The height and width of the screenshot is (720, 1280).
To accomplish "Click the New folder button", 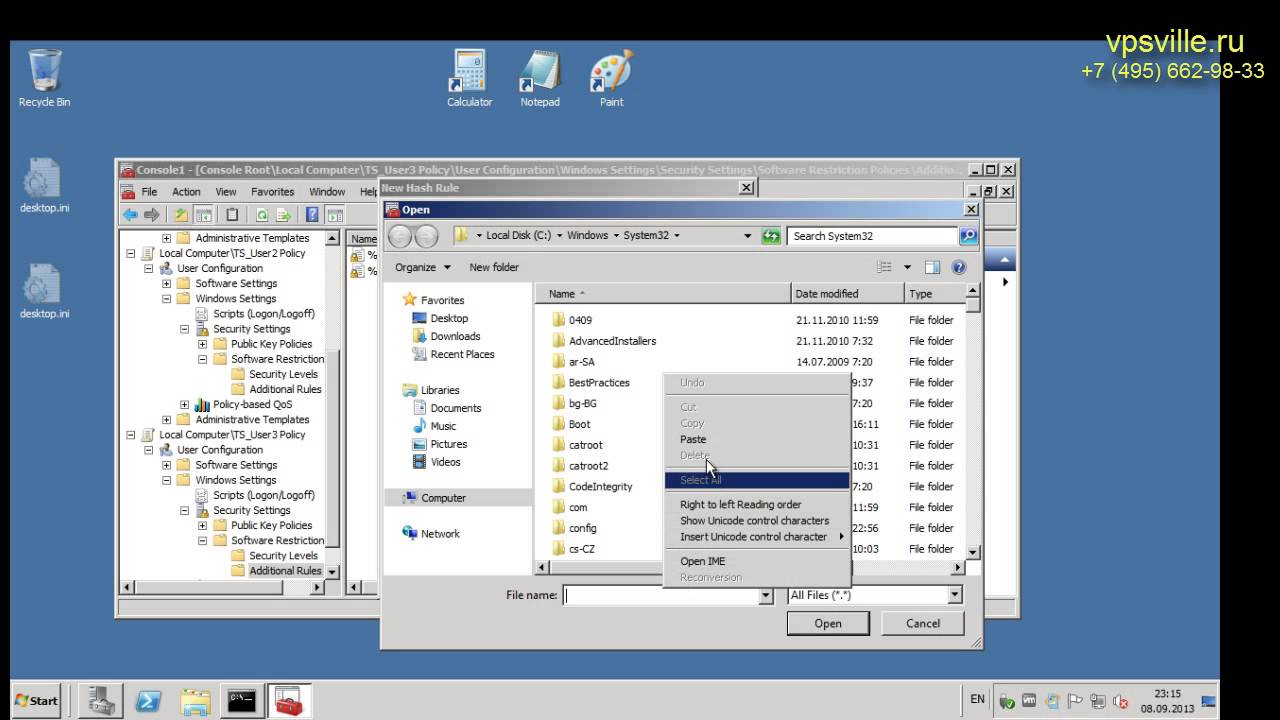I will [494, 267].
